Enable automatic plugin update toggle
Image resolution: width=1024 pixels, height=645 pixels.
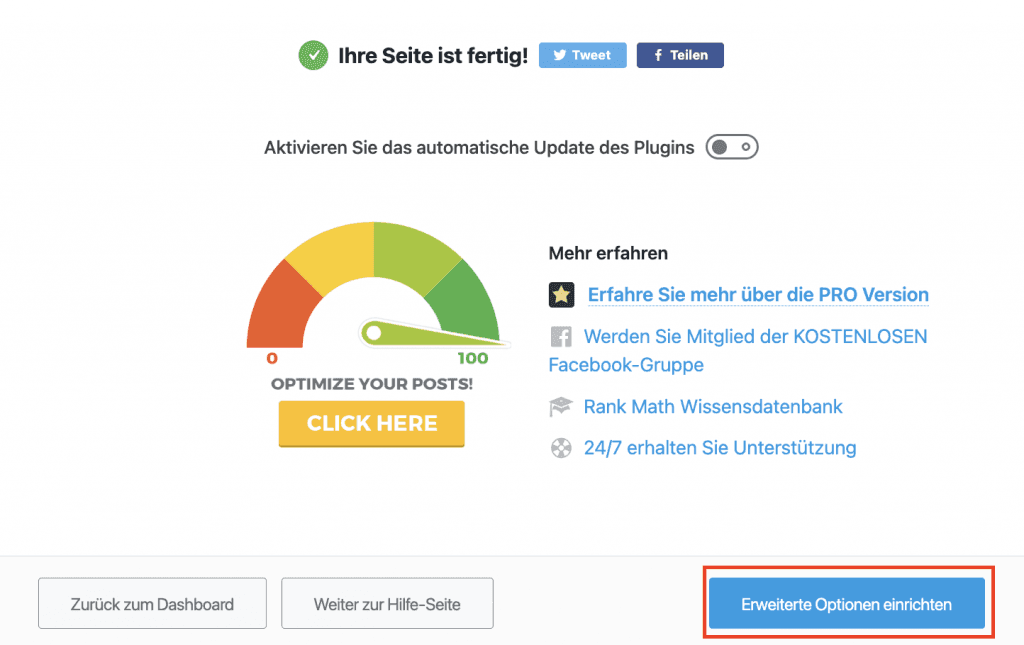732,148
